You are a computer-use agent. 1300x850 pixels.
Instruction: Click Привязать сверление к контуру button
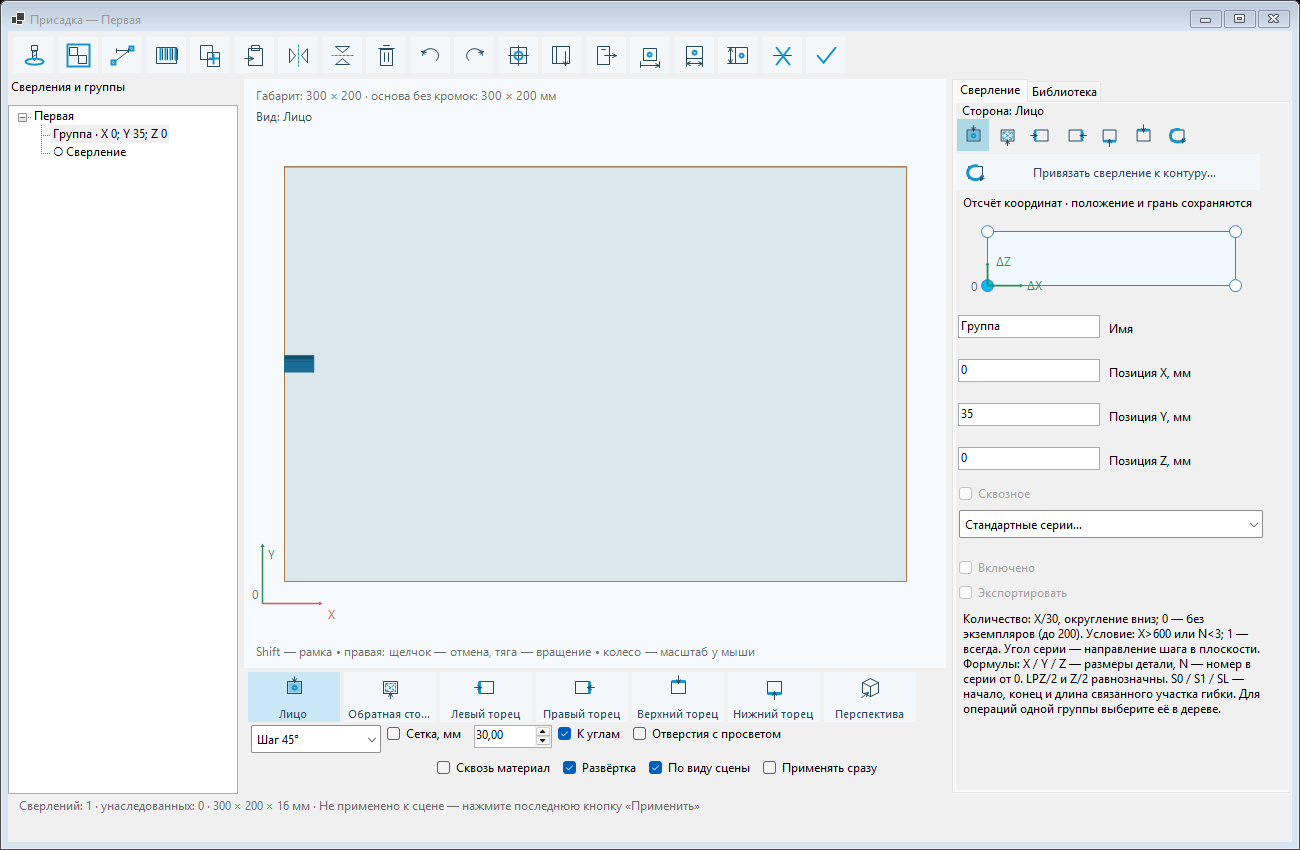click(x=1108, y=173)
